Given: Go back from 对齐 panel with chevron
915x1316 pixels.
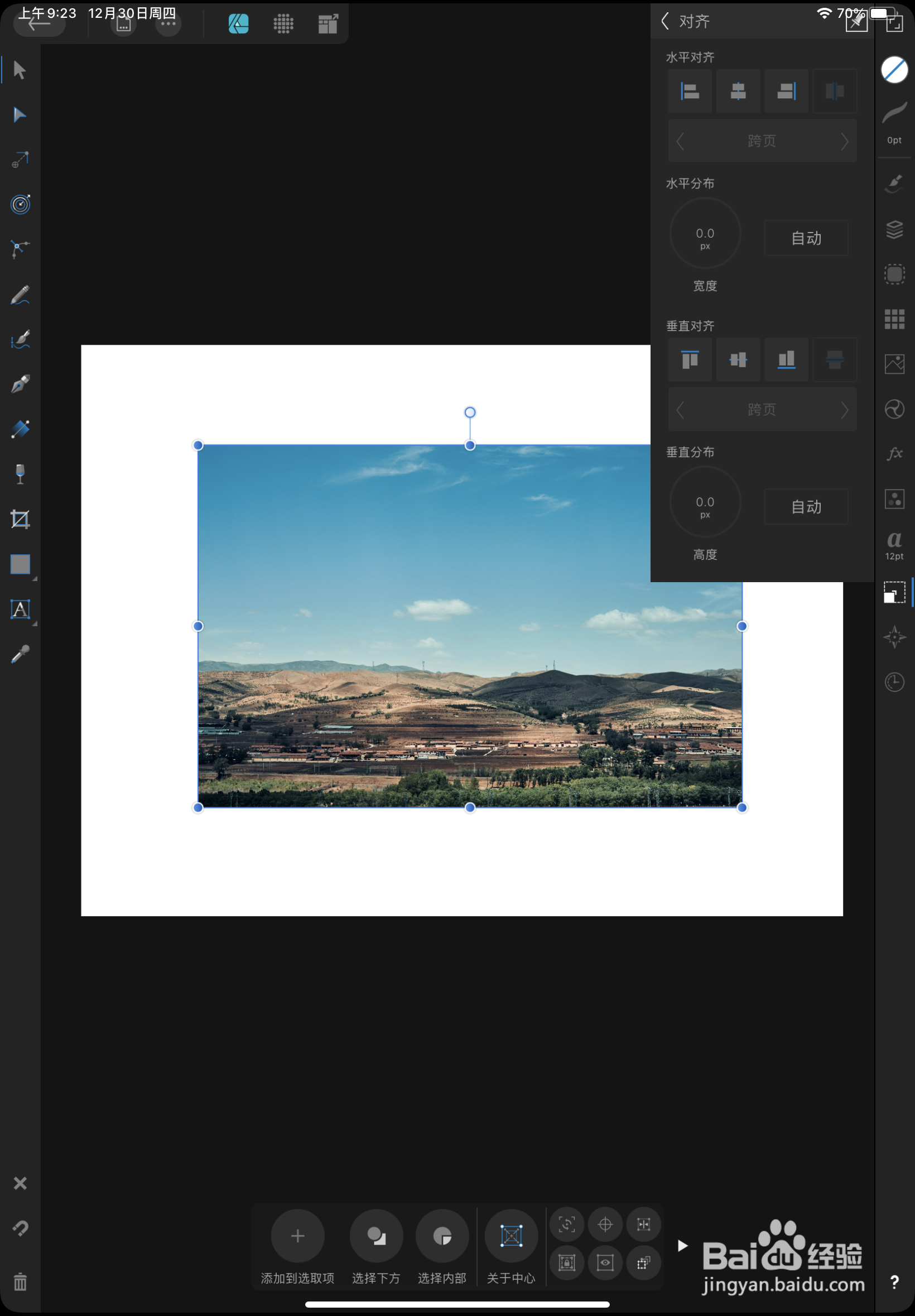Looking at the screenshot, I should click(x=665, y=21).
